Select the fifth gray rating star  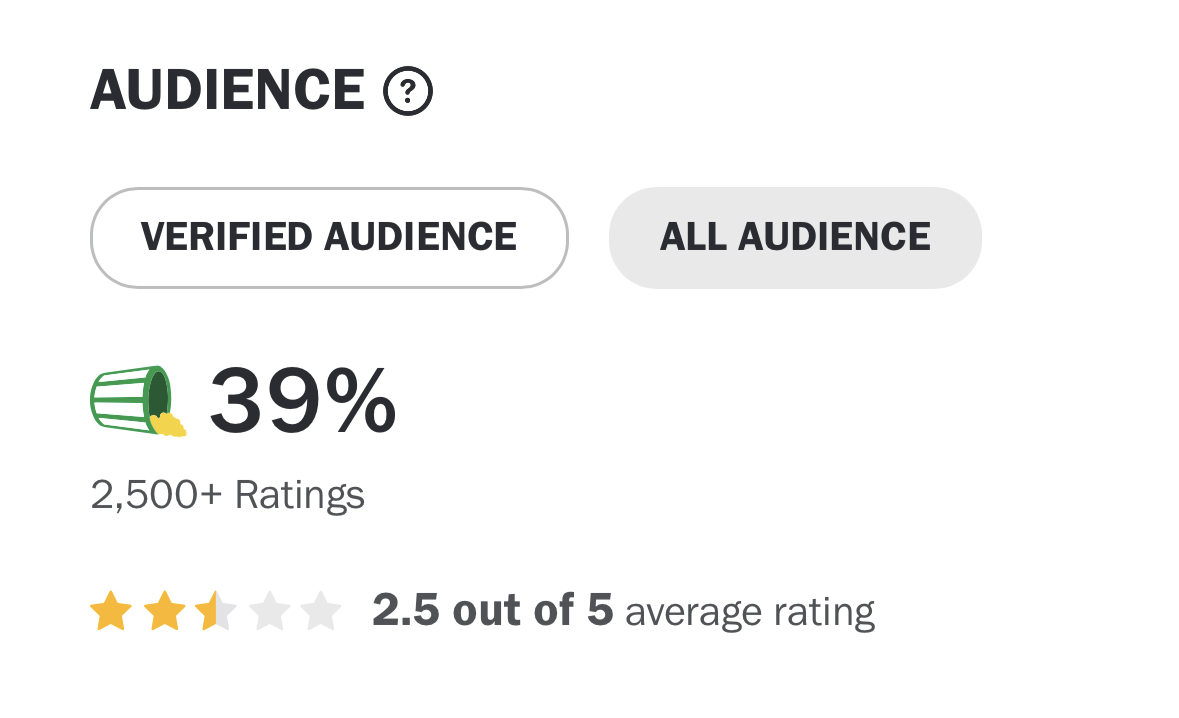point(321,610)
